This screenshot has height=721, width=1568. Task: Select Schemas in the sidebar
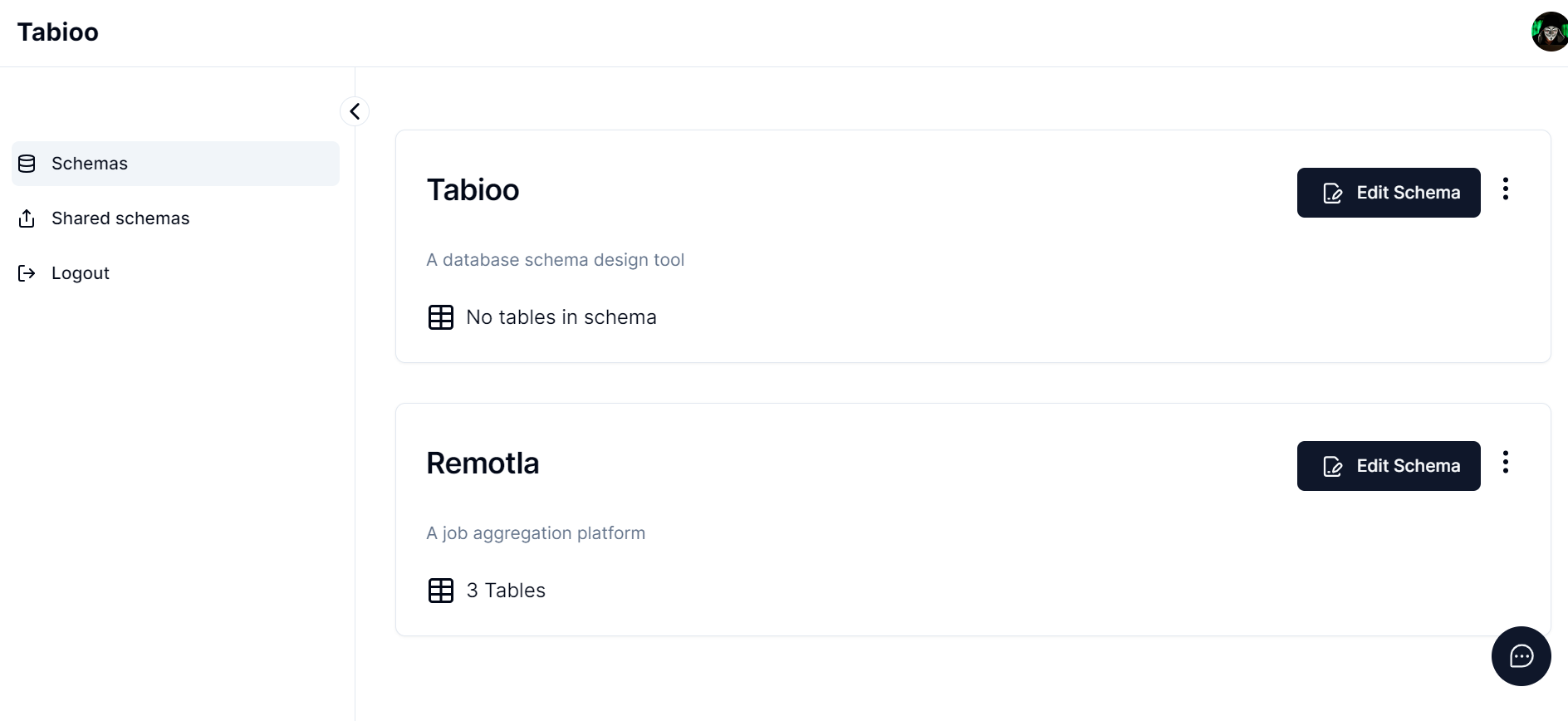(175, 164)
